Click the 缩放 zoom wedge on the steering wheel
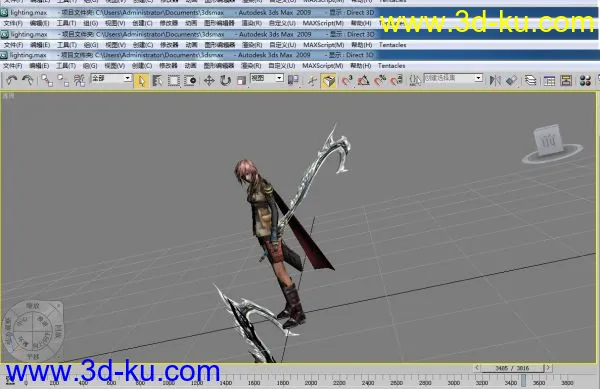The image size is (600, 389). (33, 306)
